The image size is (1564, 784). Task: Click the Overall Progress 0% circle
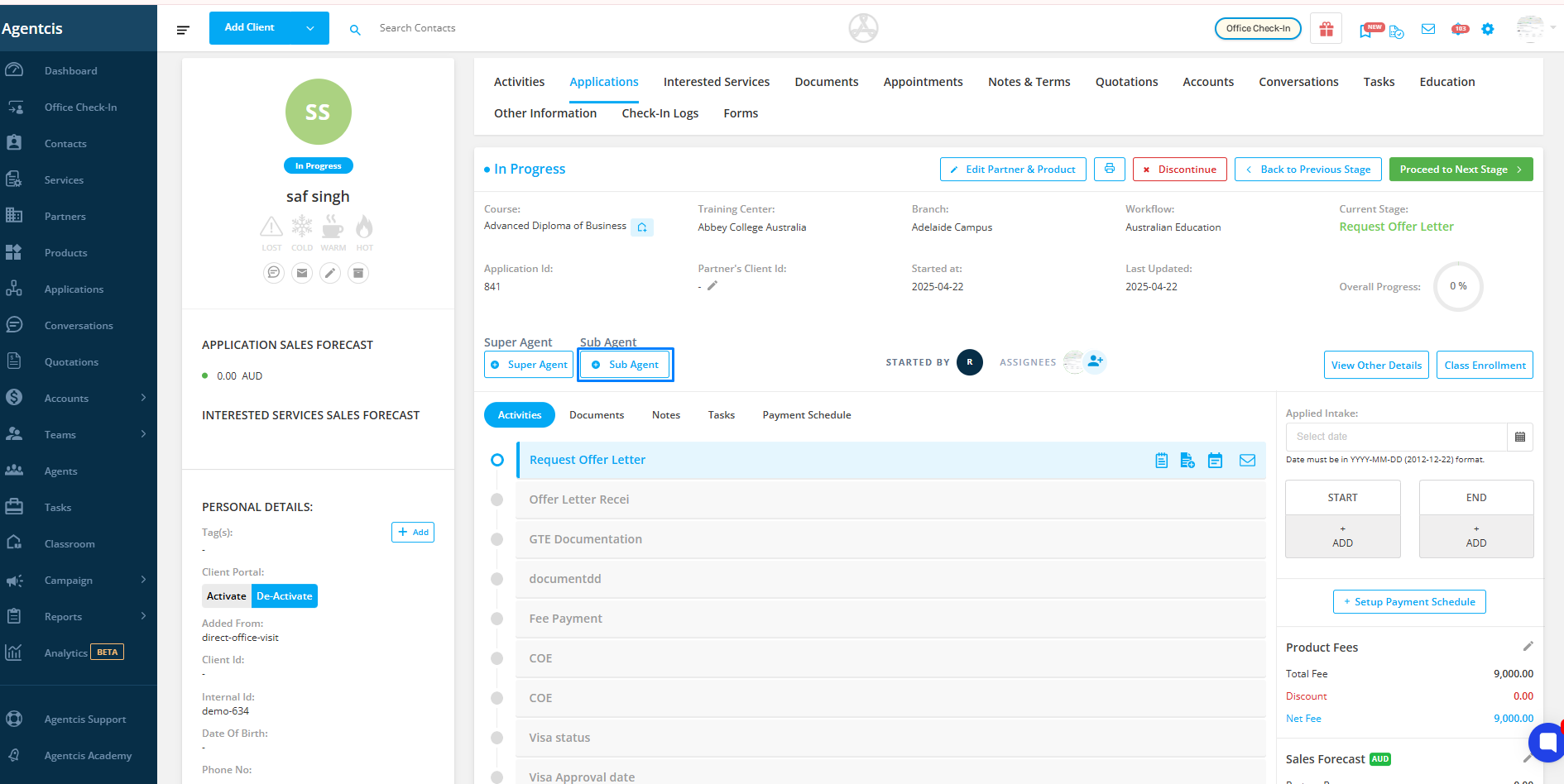tap(1458, 286)
